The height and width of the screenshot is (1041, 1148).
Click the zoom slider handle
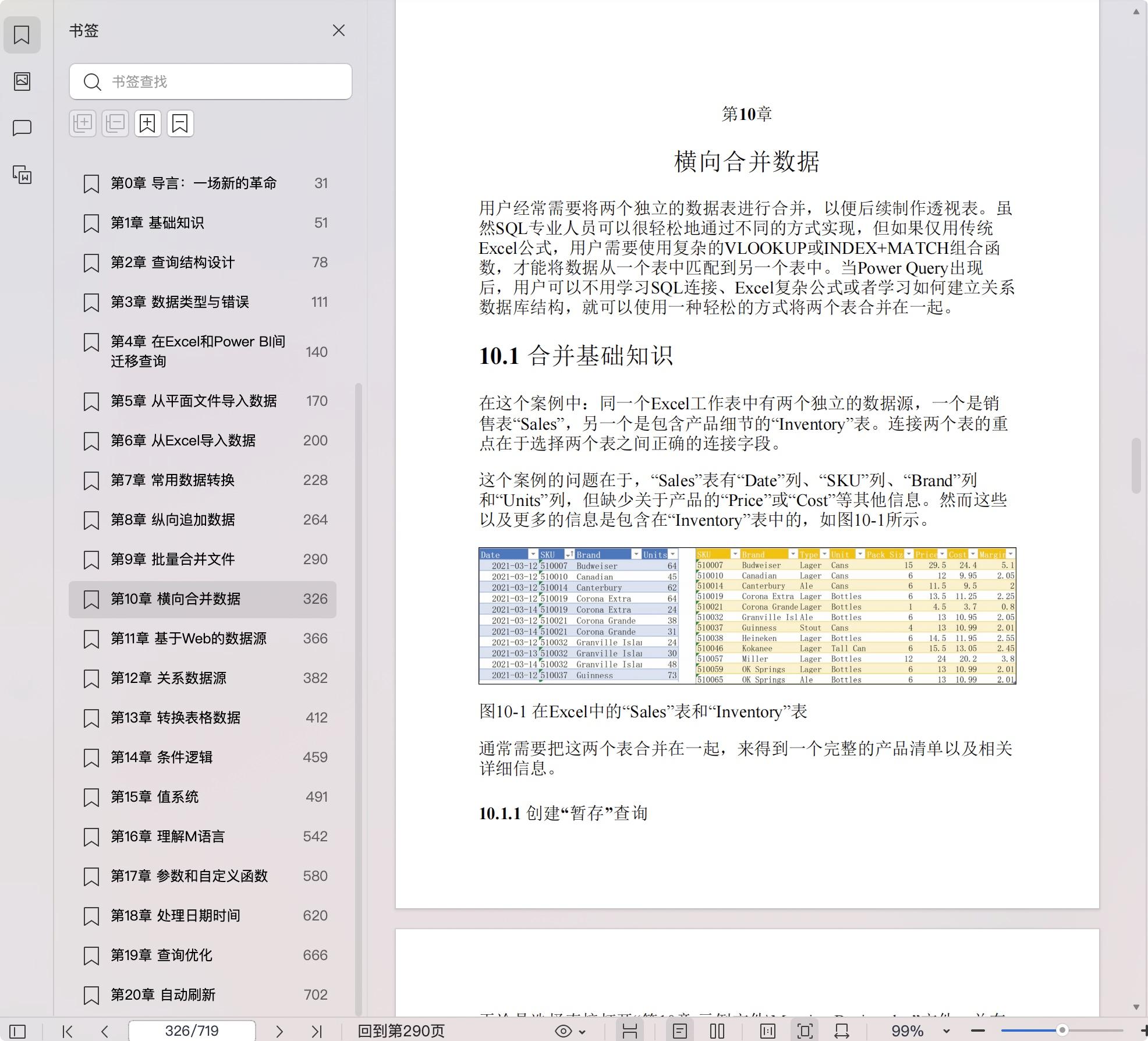(x=1062, y=1031)
